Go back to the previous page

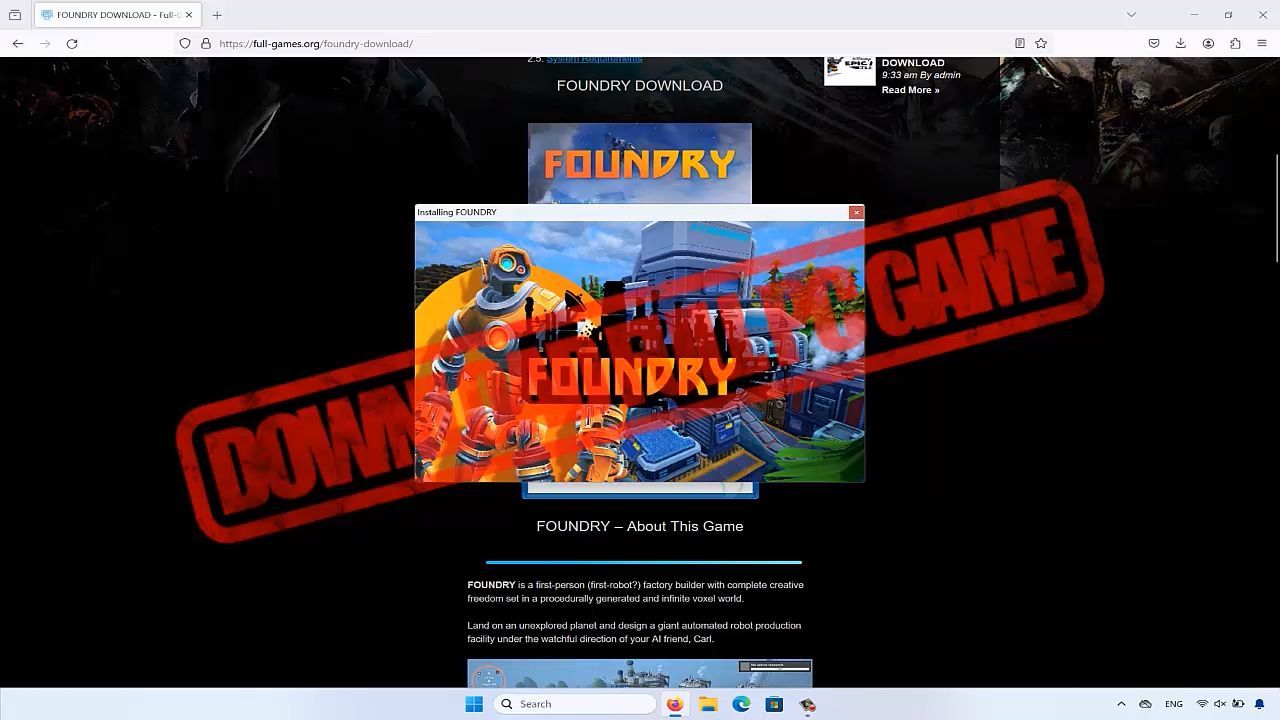click(x=18, y=44)
